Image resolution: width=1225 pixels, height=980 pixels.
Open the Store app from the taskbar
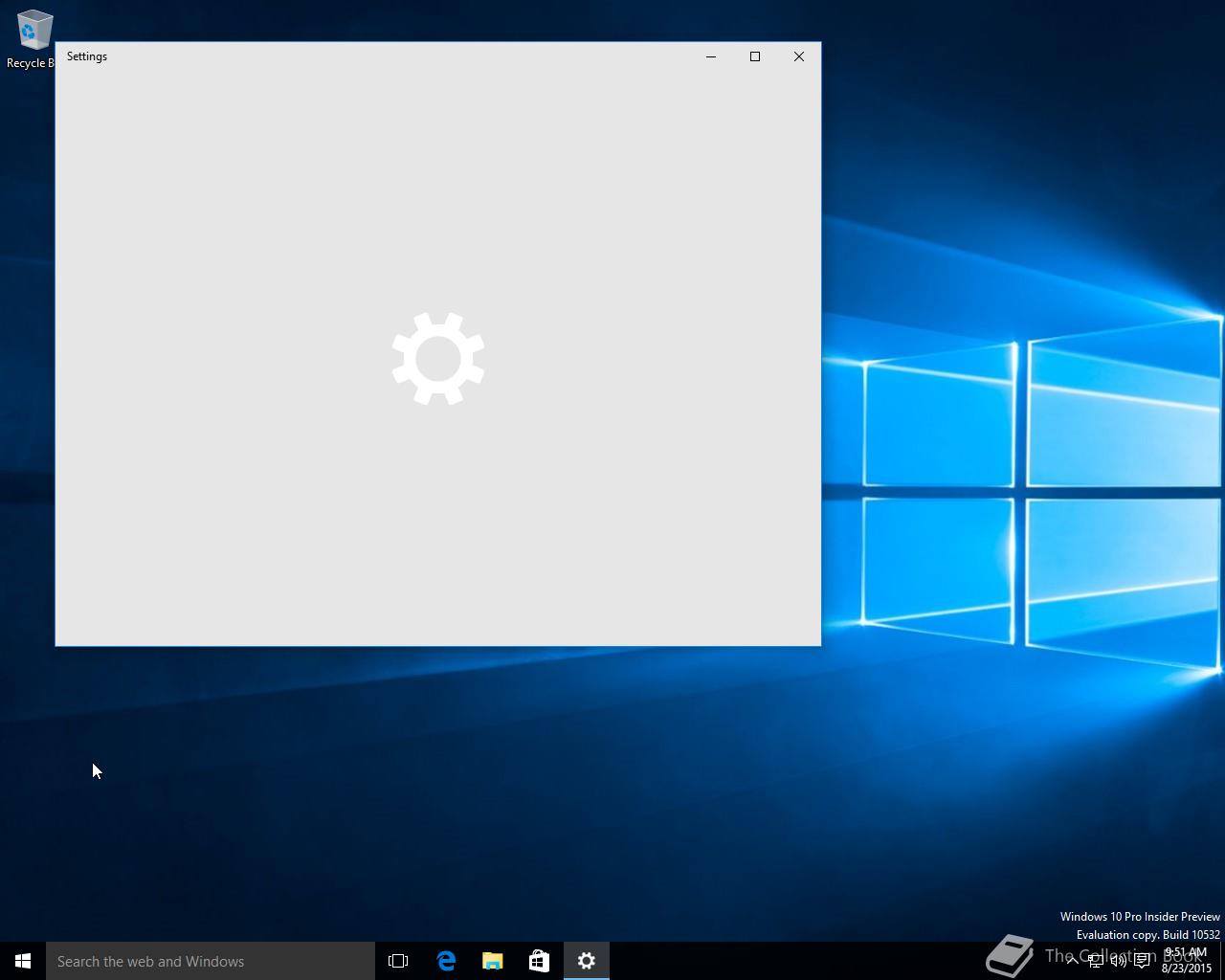pyautogui.click(x=539, y=961)
